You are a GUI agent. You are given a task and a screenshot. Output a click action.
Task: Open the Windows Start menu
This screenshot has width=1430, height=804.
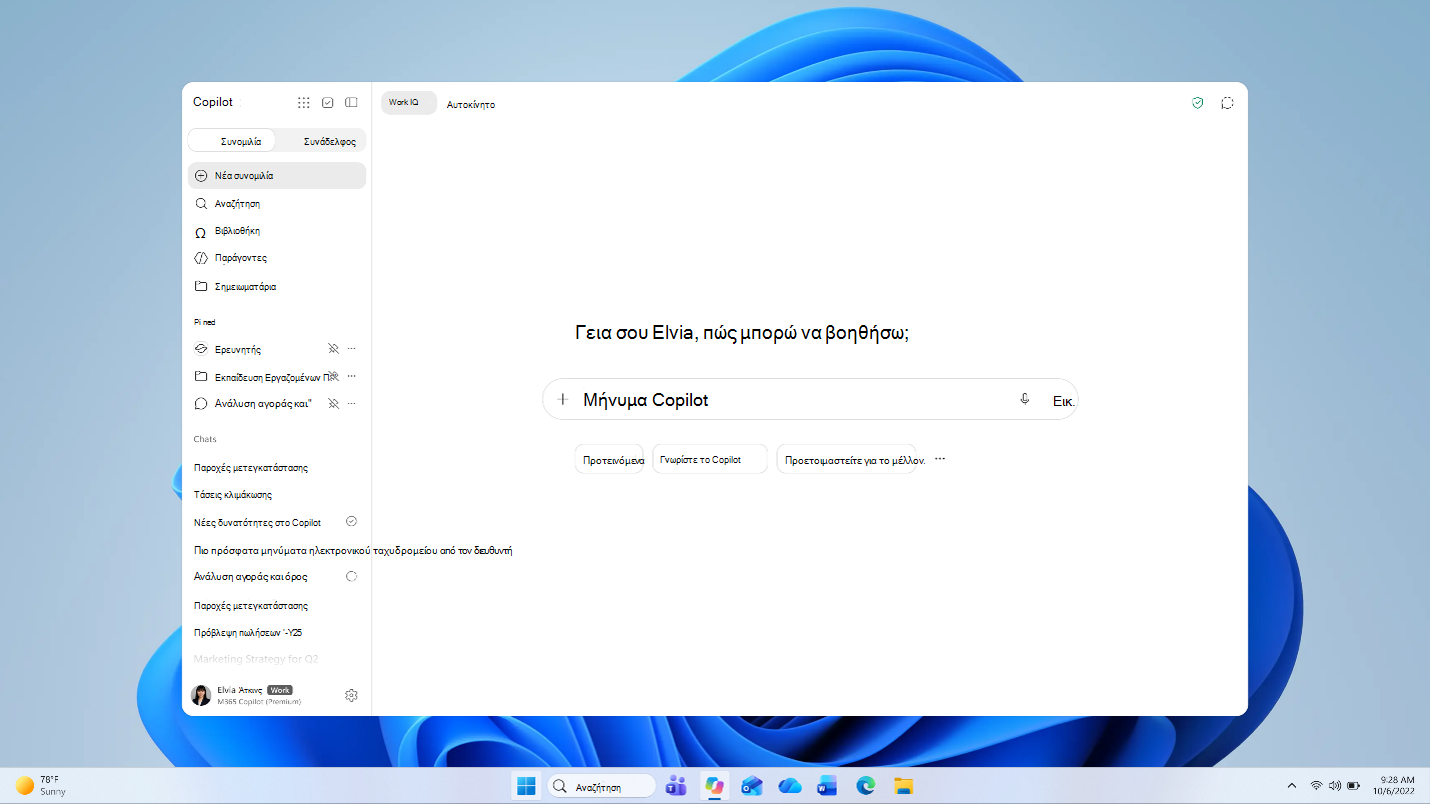(x=526, y=786)
